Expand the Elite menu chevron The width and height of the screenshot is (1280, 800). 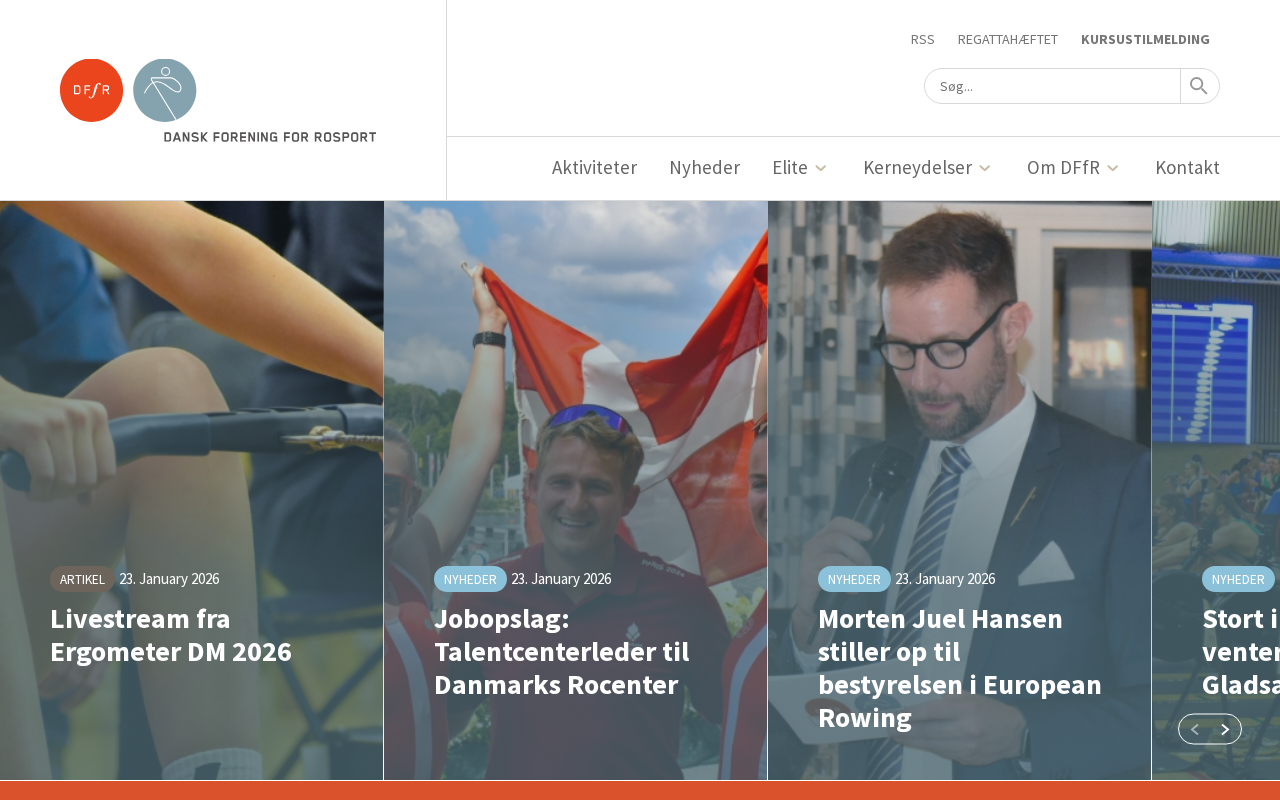821,168
